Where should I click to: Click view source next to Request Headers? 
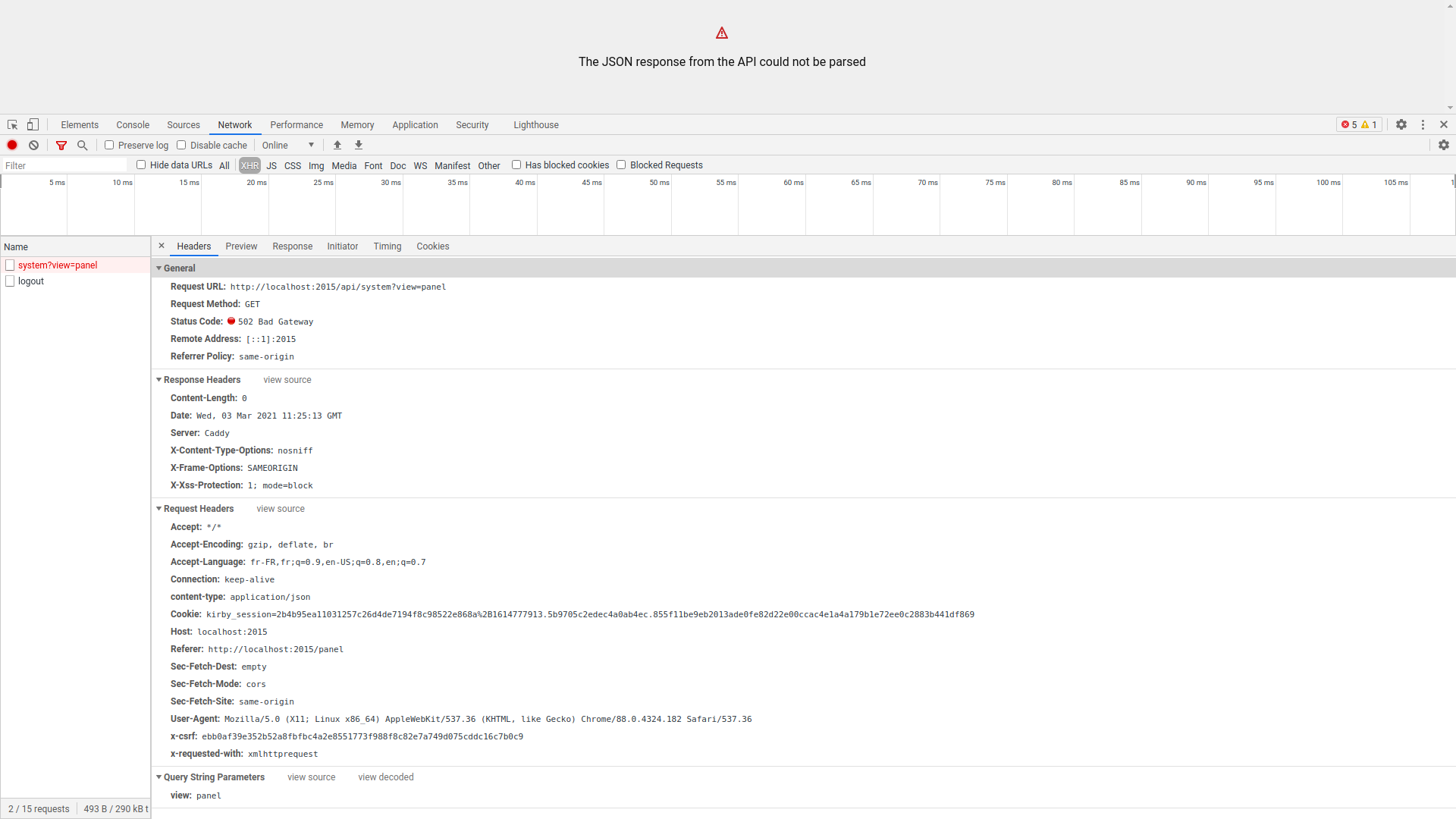point(281,509)
